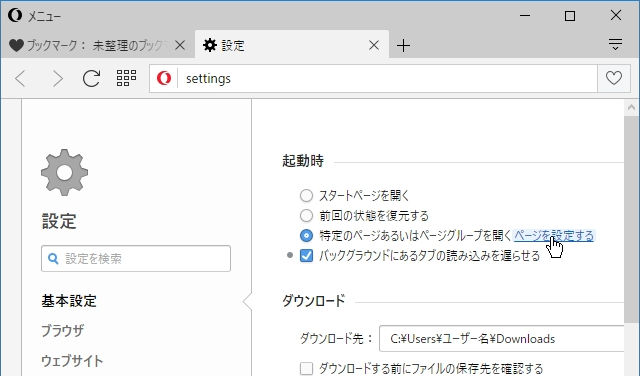Viewport: 640px width, 376px height.
Task: Reload the current page
Action: [91, 78]
